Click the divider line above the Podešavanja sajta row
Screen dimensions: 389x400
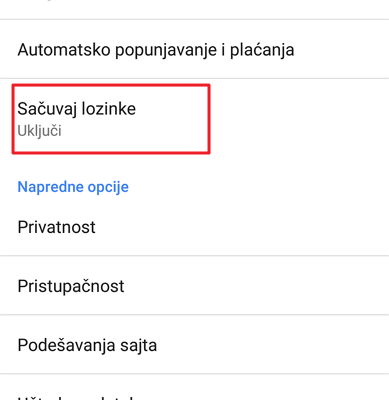pos(194,314)
